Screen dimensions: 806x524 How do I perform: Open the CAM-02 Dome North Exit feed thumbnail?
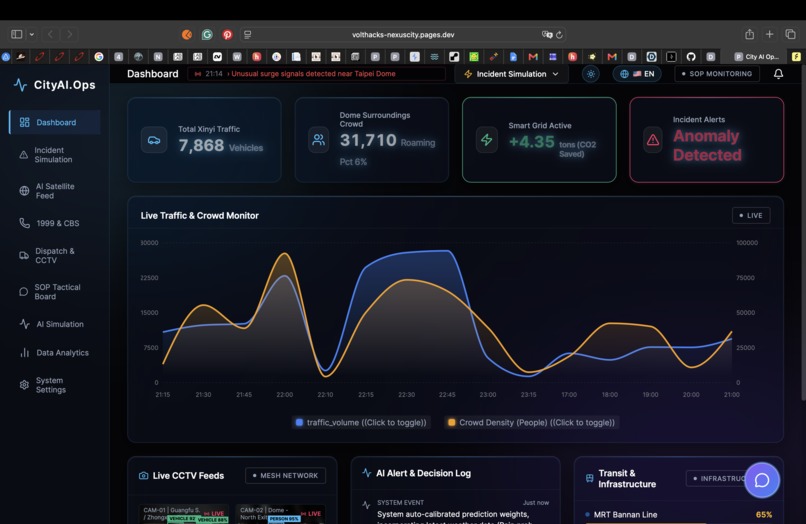click(281, 514)
